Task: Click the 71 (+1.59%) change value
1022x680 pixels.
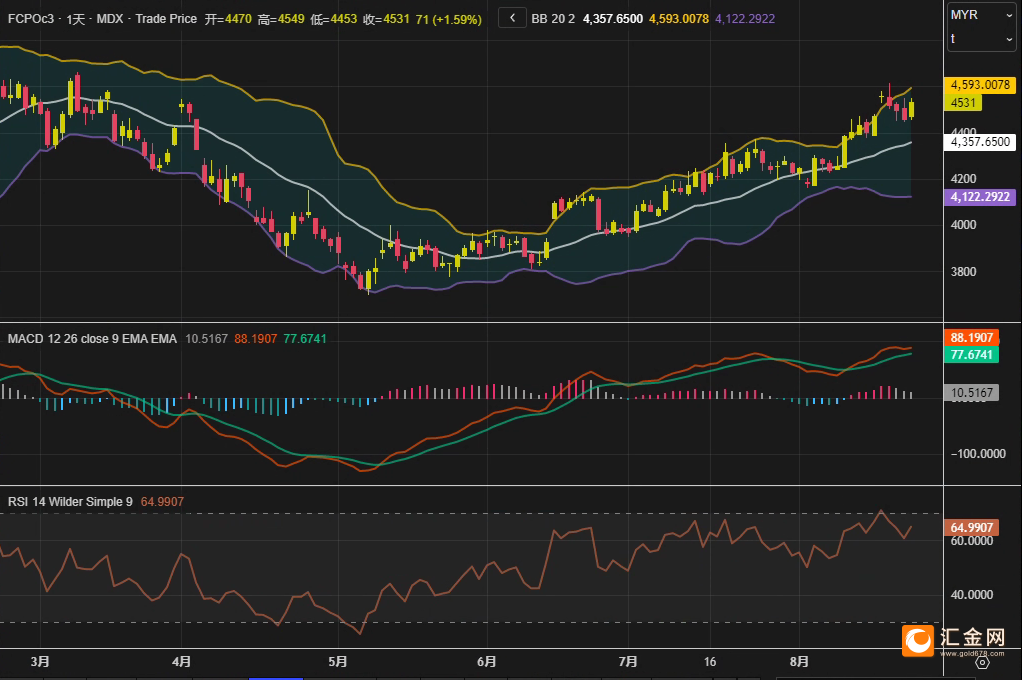Action: 448,20
